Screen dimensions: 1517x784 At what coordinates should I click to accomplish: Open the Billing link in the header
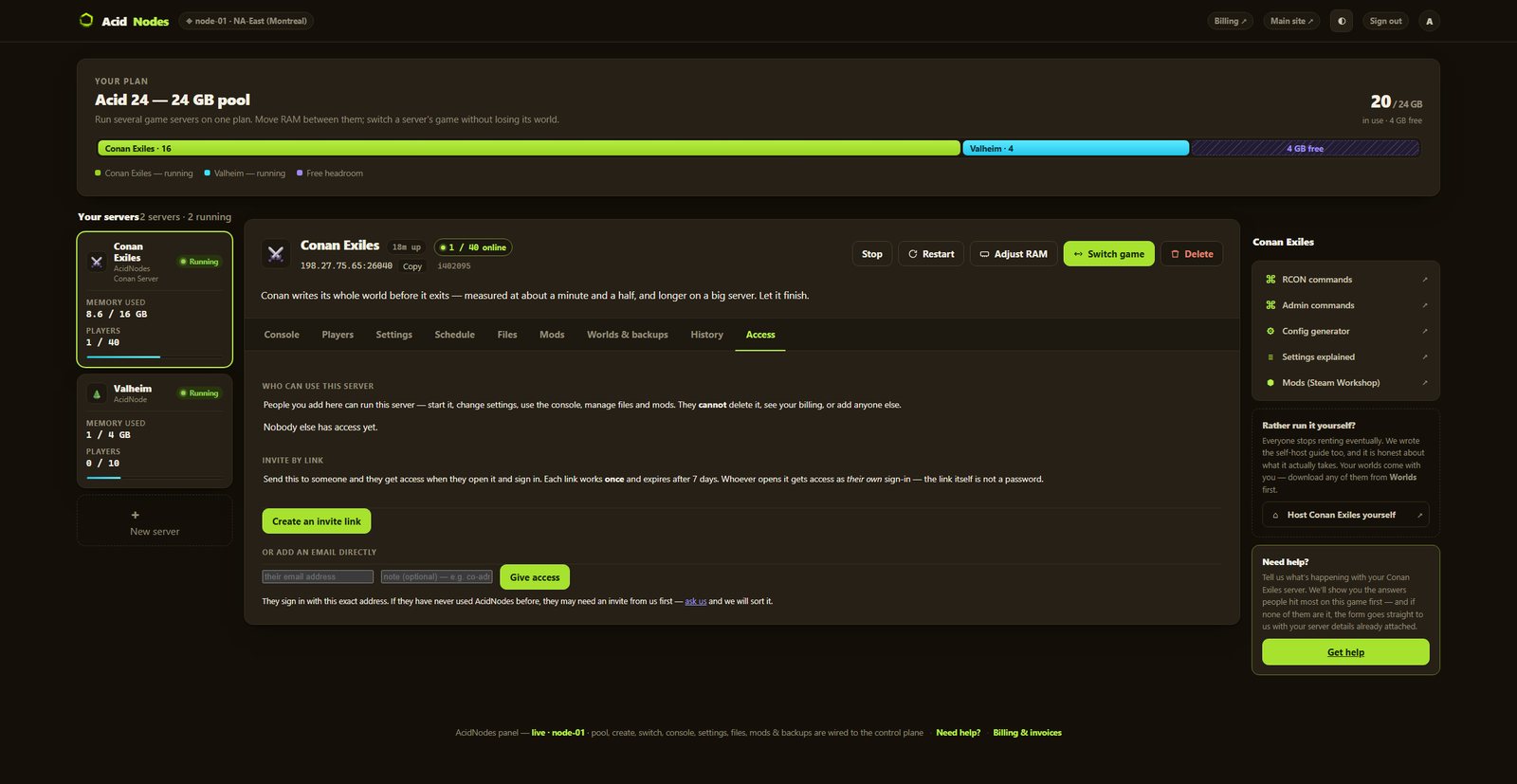click(x=1231, y=21)
